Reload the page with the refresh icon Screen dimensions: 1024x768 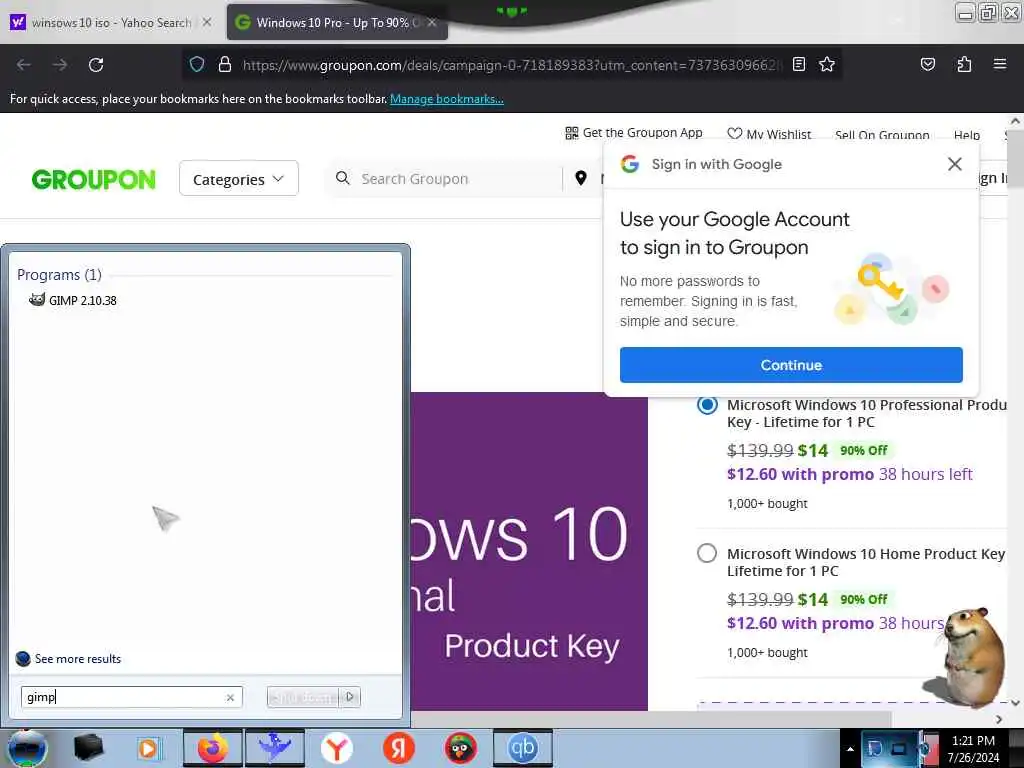(96, 65)
